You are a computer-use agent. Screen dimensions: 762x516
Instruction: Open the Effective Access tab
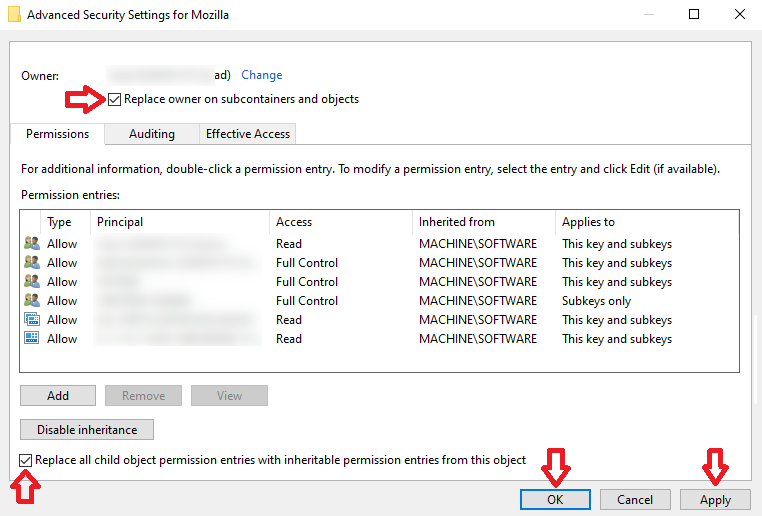pos(247,134)
